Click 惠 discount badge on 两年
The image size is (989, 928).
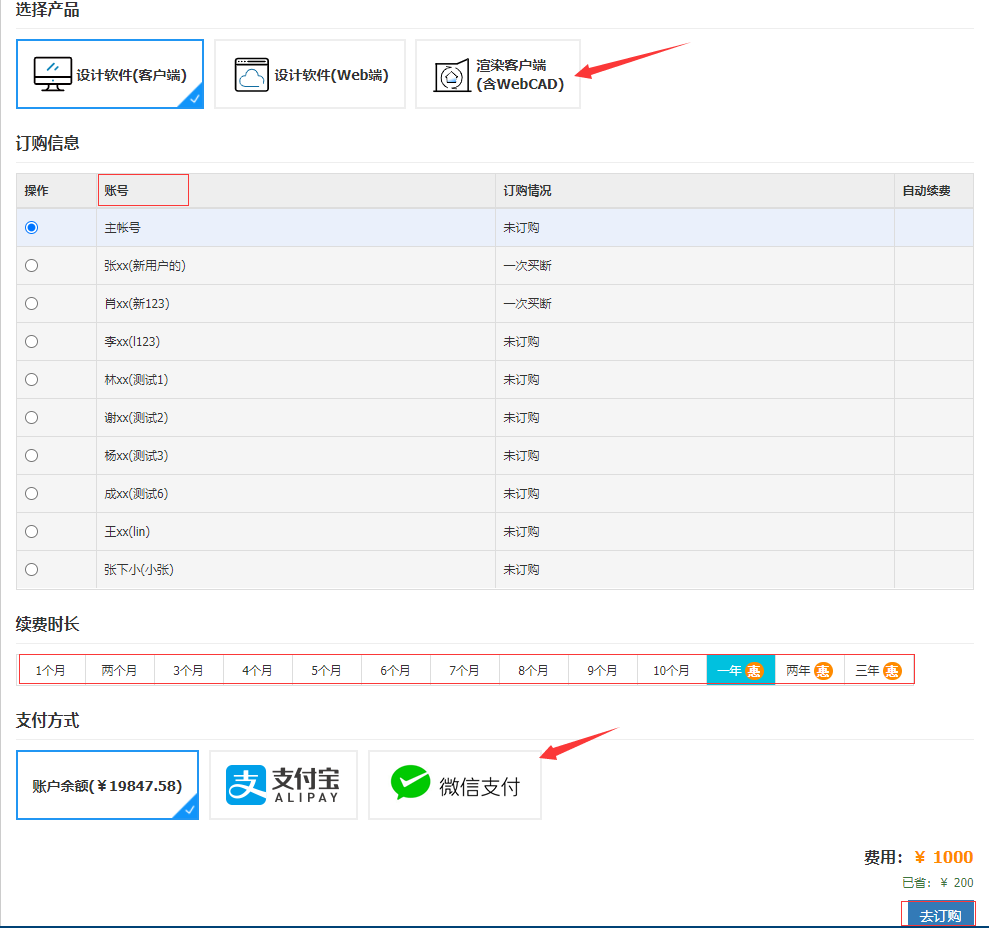point(823,671)
